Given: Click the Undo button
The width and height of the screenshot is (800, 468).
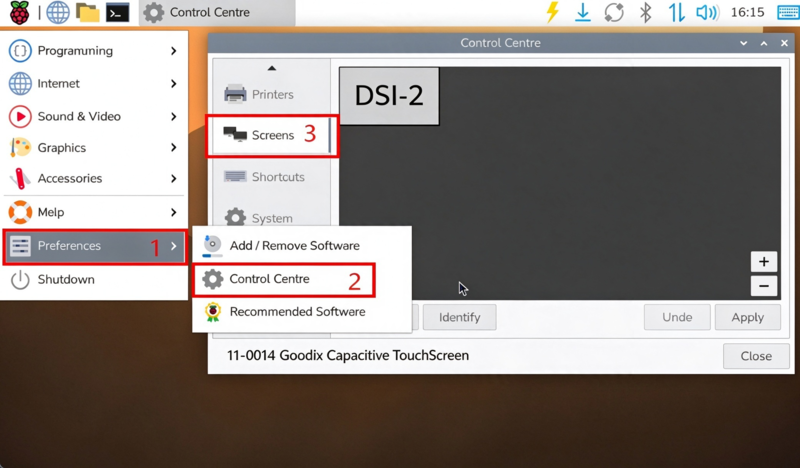Looking at the screenshot, I should (x=677, y=317).
